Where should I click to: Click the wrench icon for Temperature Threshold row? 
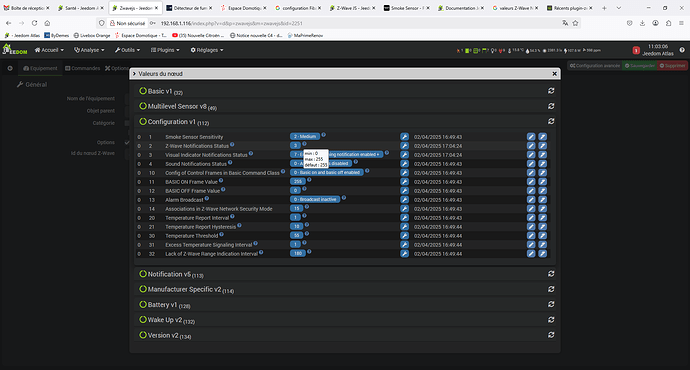point(404,236)
